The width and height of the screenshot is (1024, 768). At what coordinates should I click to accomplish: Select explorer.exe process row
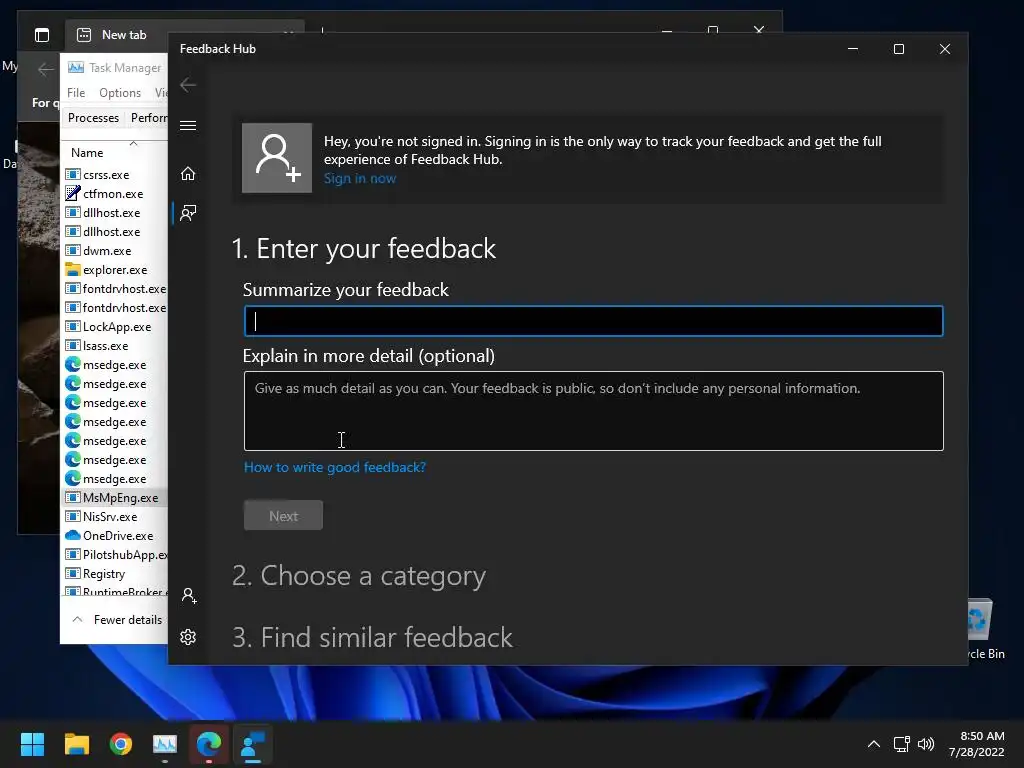(116, 270)
